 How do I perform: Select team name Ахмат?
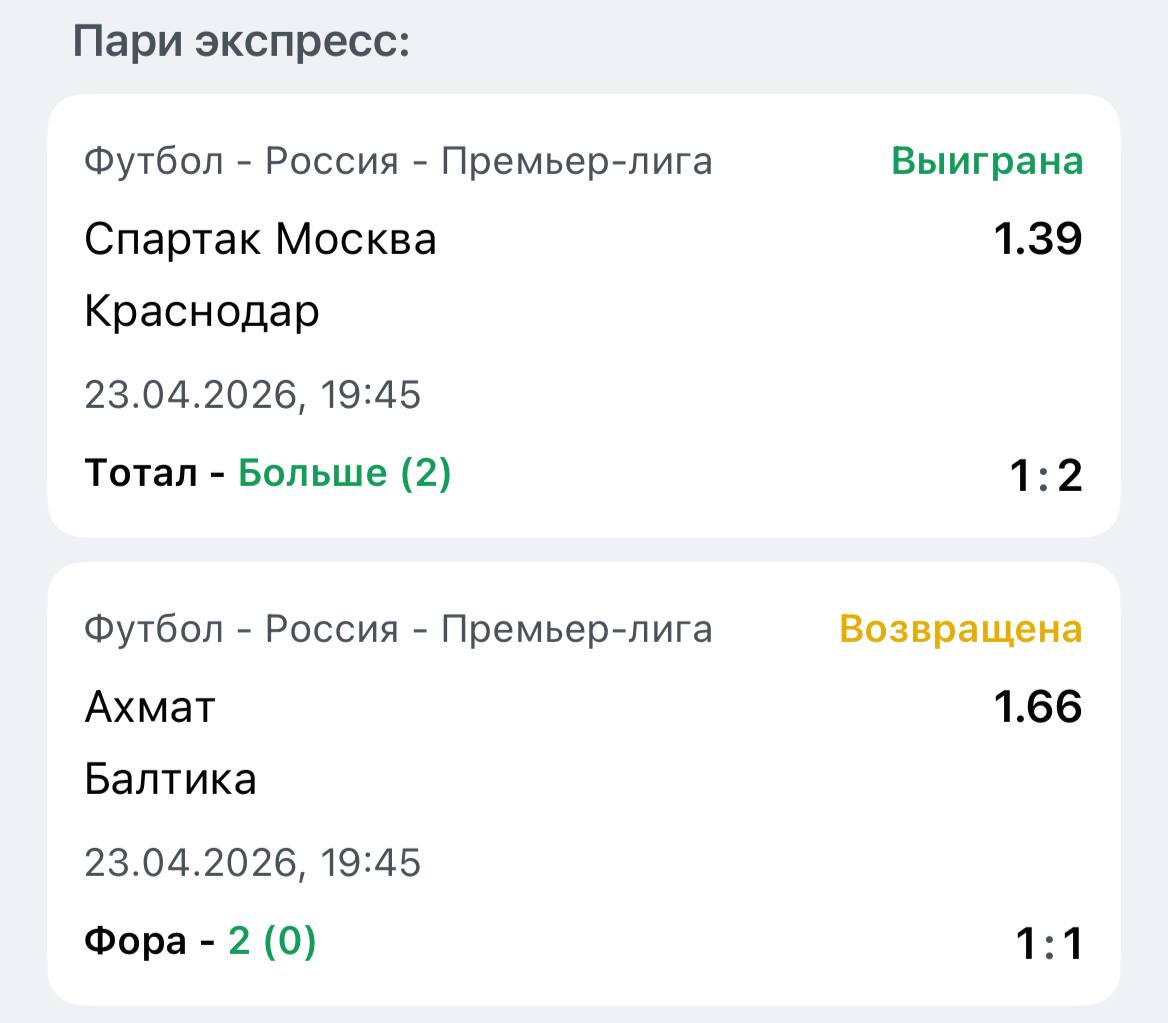(x=150, y=708)
